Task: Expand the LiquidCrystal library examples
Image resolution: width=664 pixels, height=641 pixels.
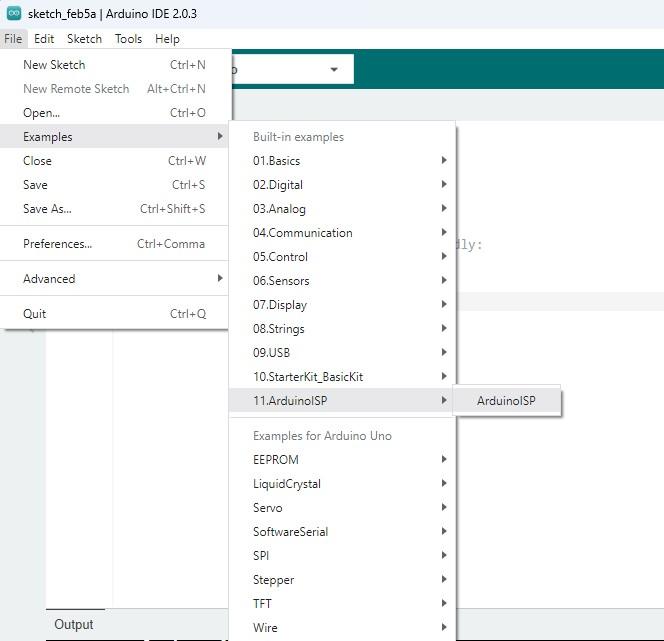Action: [343, 484]
